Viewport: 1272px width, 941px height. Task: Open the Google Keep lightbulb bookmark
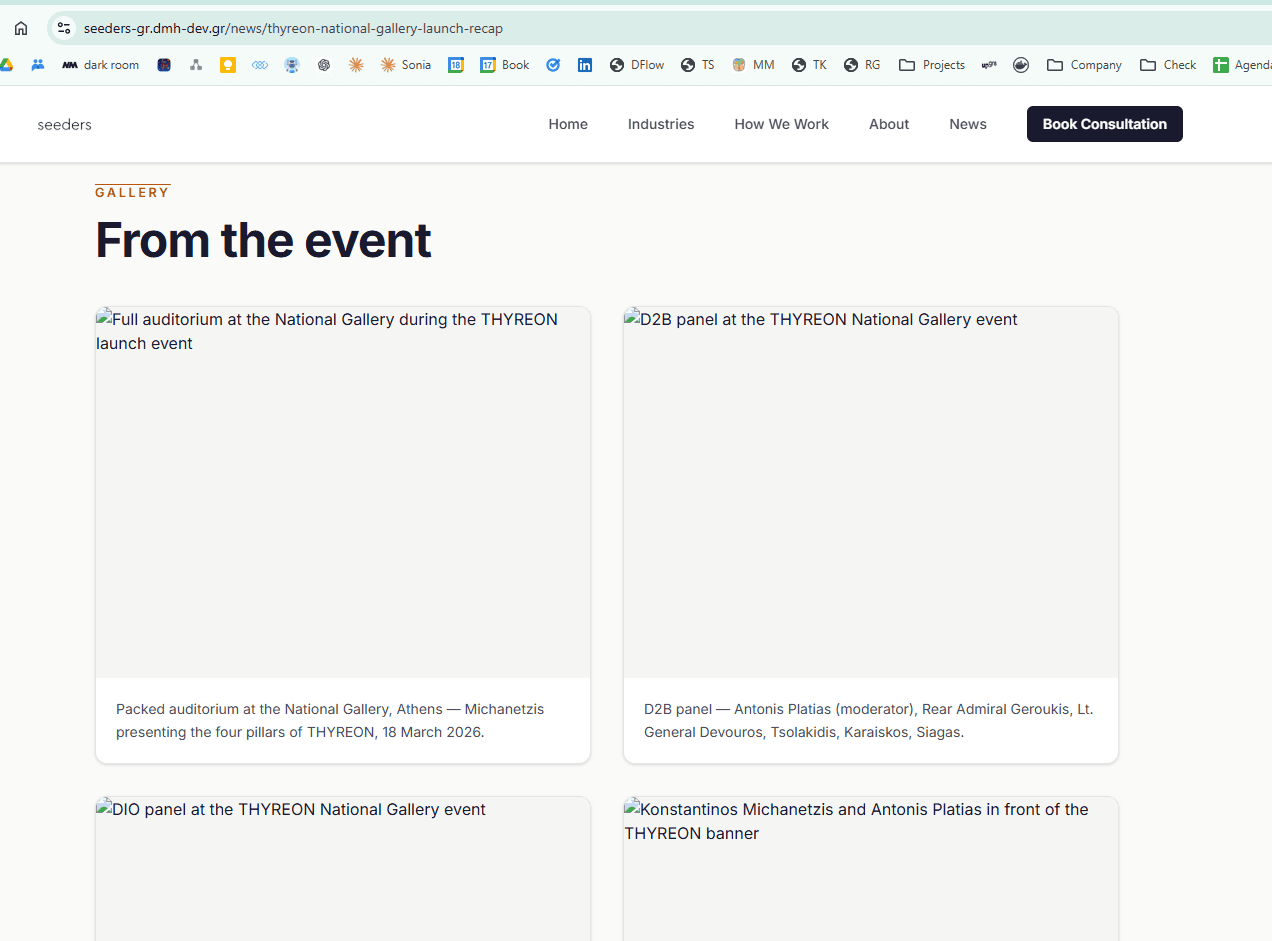228,65
